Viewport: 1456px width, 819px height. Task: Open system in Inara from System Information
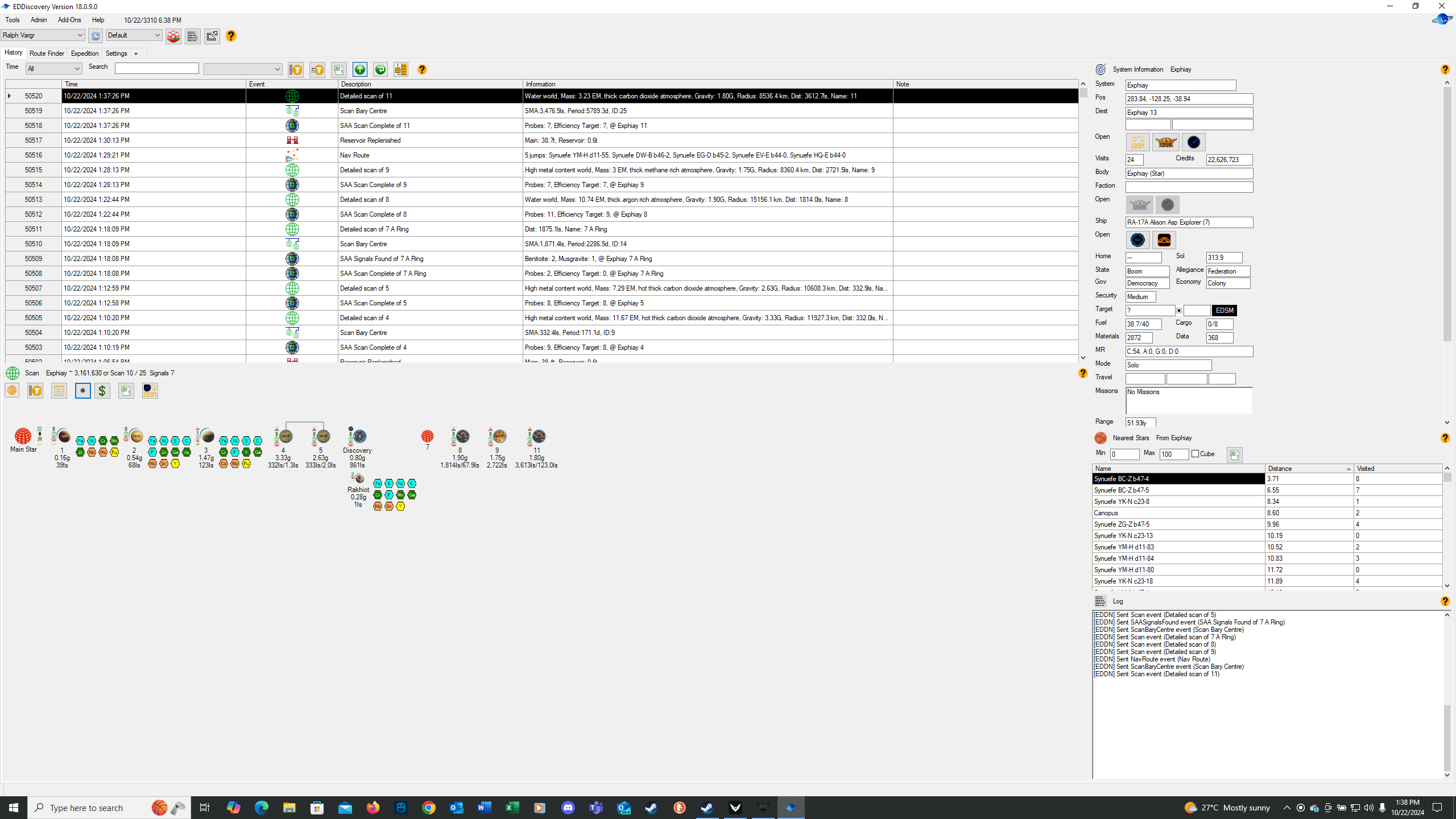tap(1165, 142)
